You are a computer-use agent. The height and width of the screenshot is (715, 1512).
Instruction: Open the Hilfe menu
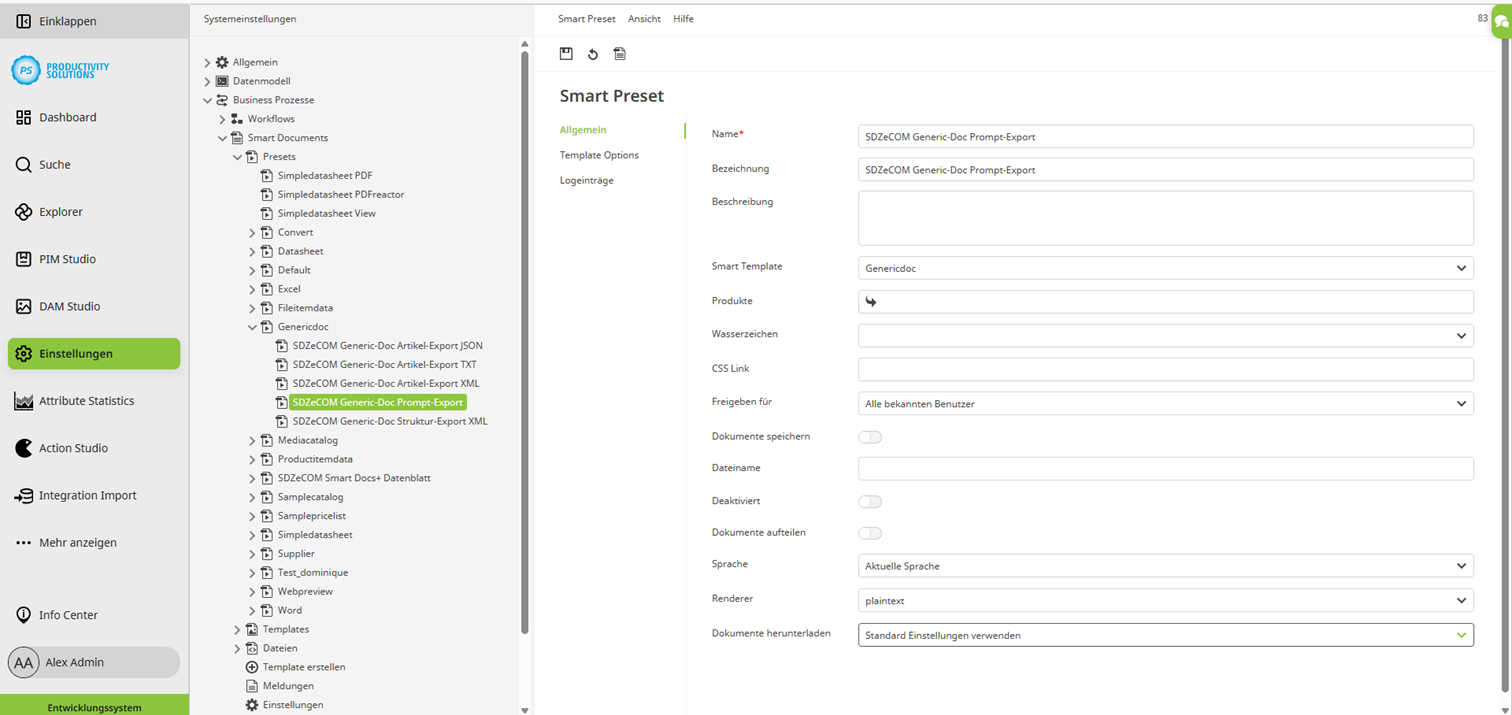click(683, 19)
